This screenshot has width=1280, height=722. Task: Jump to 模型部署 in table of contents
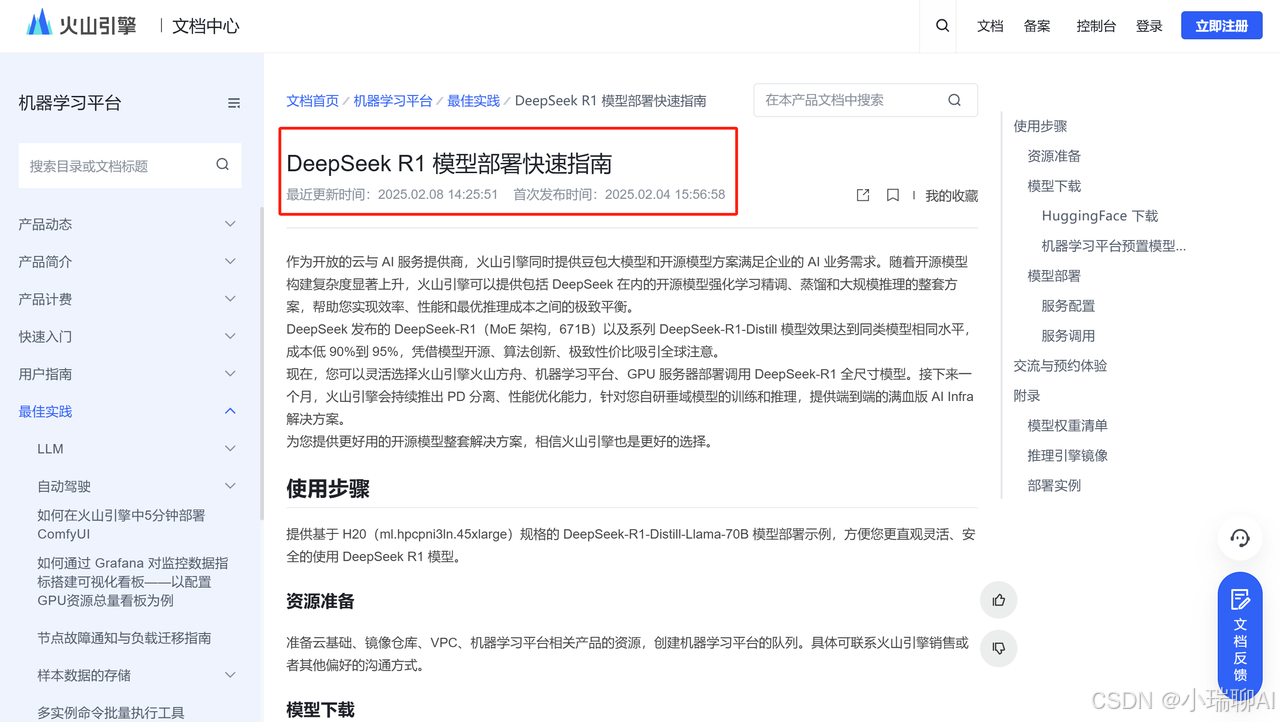(1054, 276)
